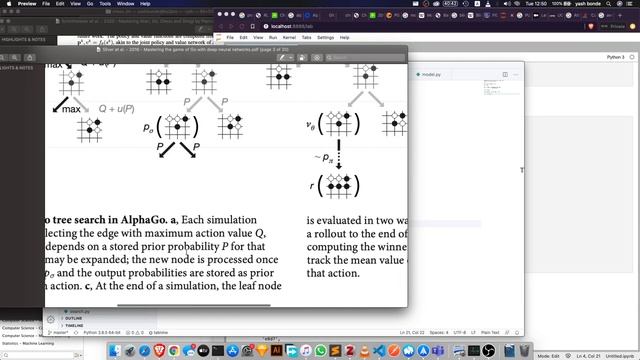Click the Plain Text language mode in status bar
Viewport: 640px width, 360px height.
[x=490, y=333]
